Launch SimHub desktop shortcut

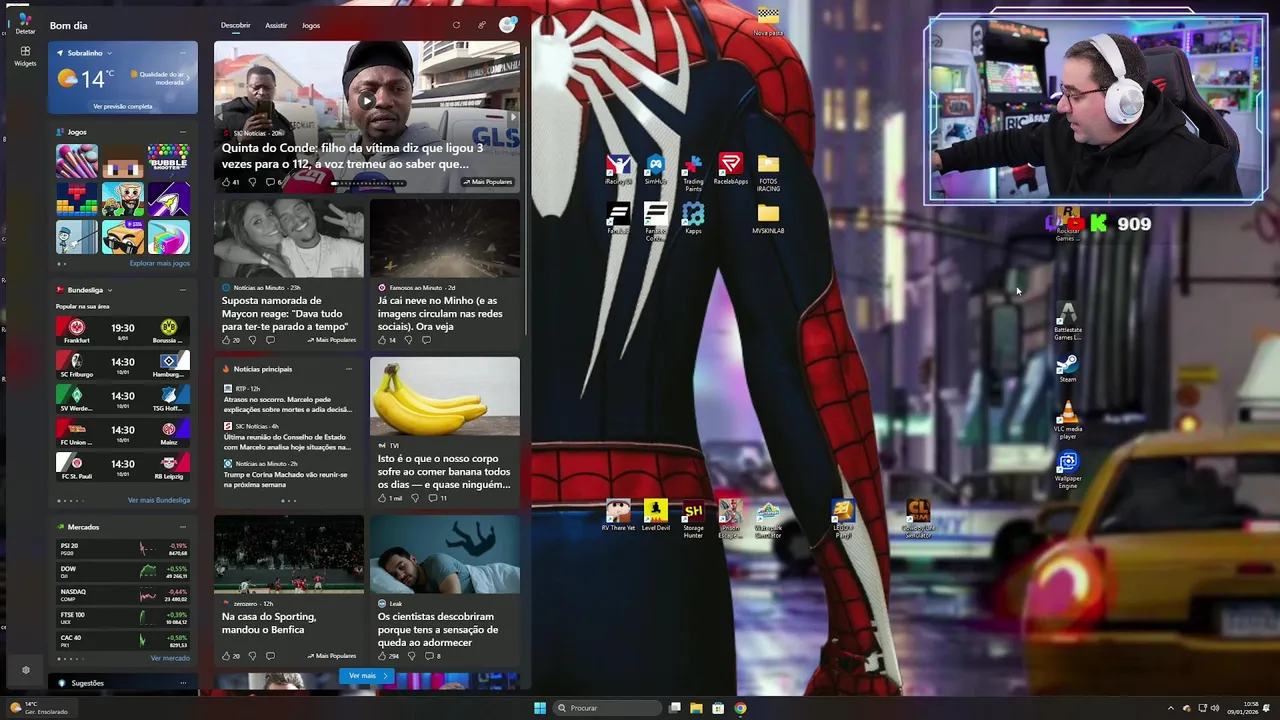point(655,170)
